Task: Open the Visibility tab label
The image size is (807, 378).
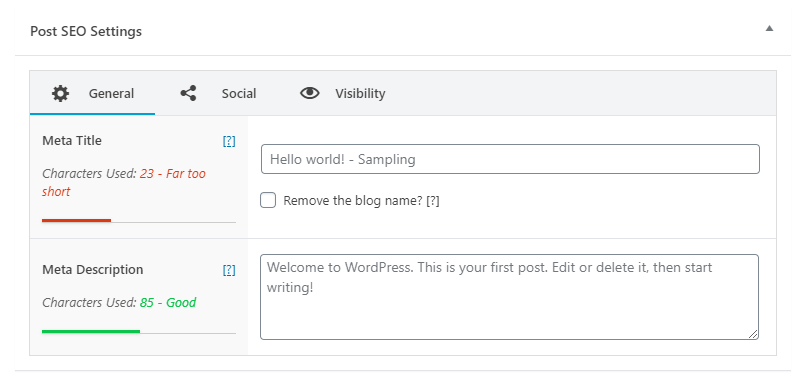Action: point(360,94)
